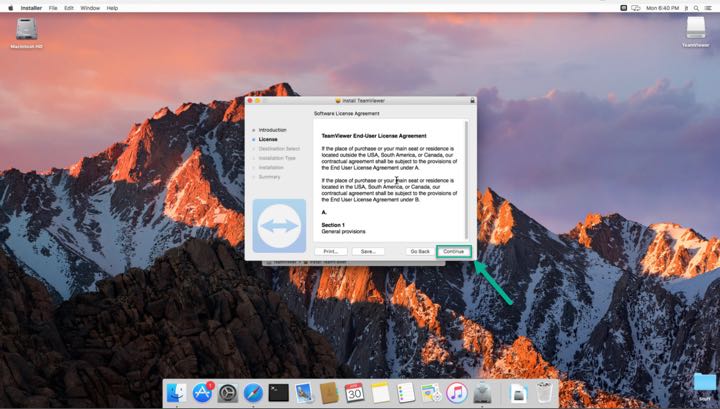Click the license text scrollbar
This screenshot has width=720, height=409.
(x=467, y=180)
